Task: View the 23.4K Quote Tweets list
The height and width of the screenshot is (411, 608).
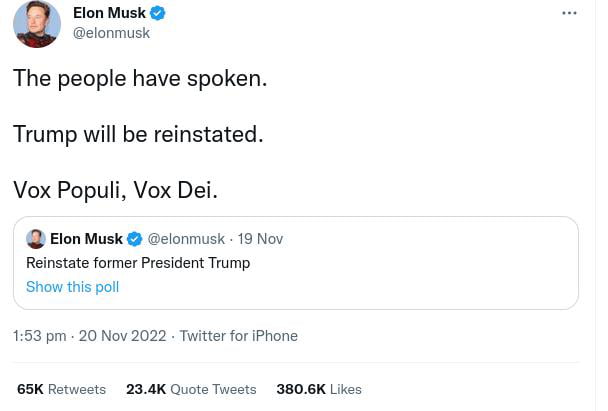Action: click(191, 389)
